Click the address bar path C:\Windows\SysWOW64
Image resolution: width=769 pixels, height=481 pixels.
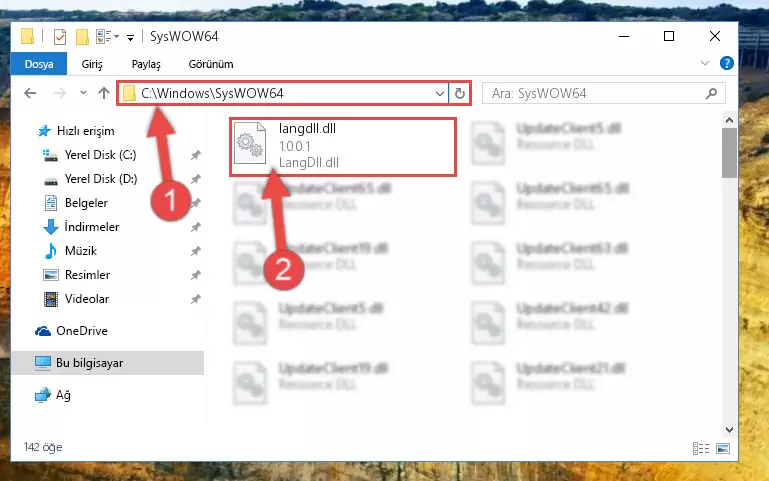coord(212,93)
